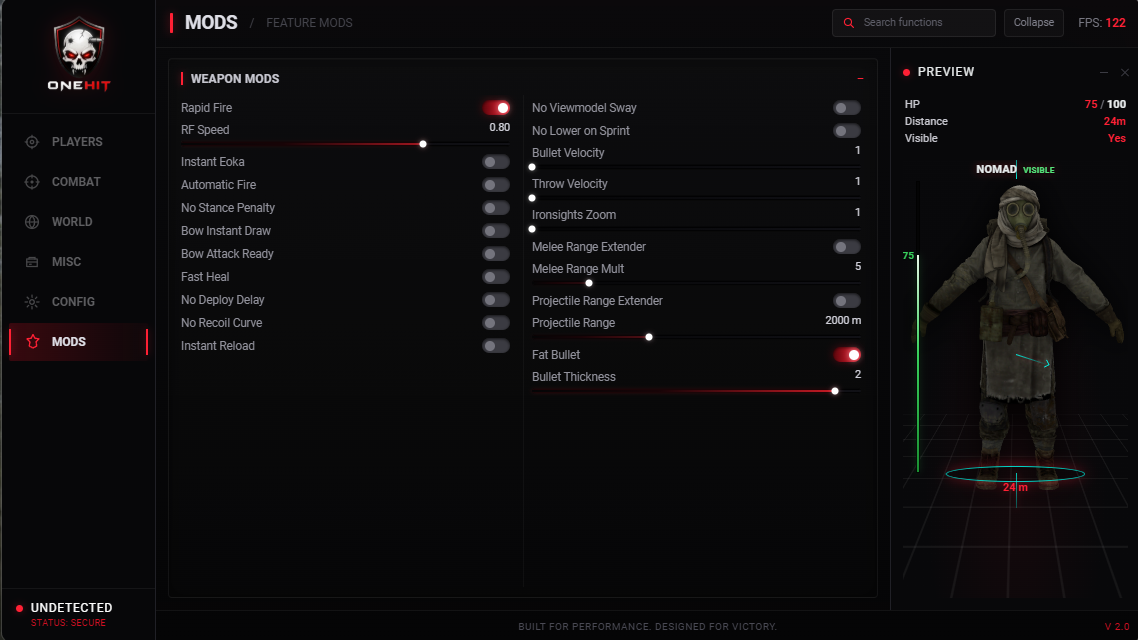1138x640 pixels.
Task: Enable the Fast Heal toggle
Action: click(x=496, y=277)
